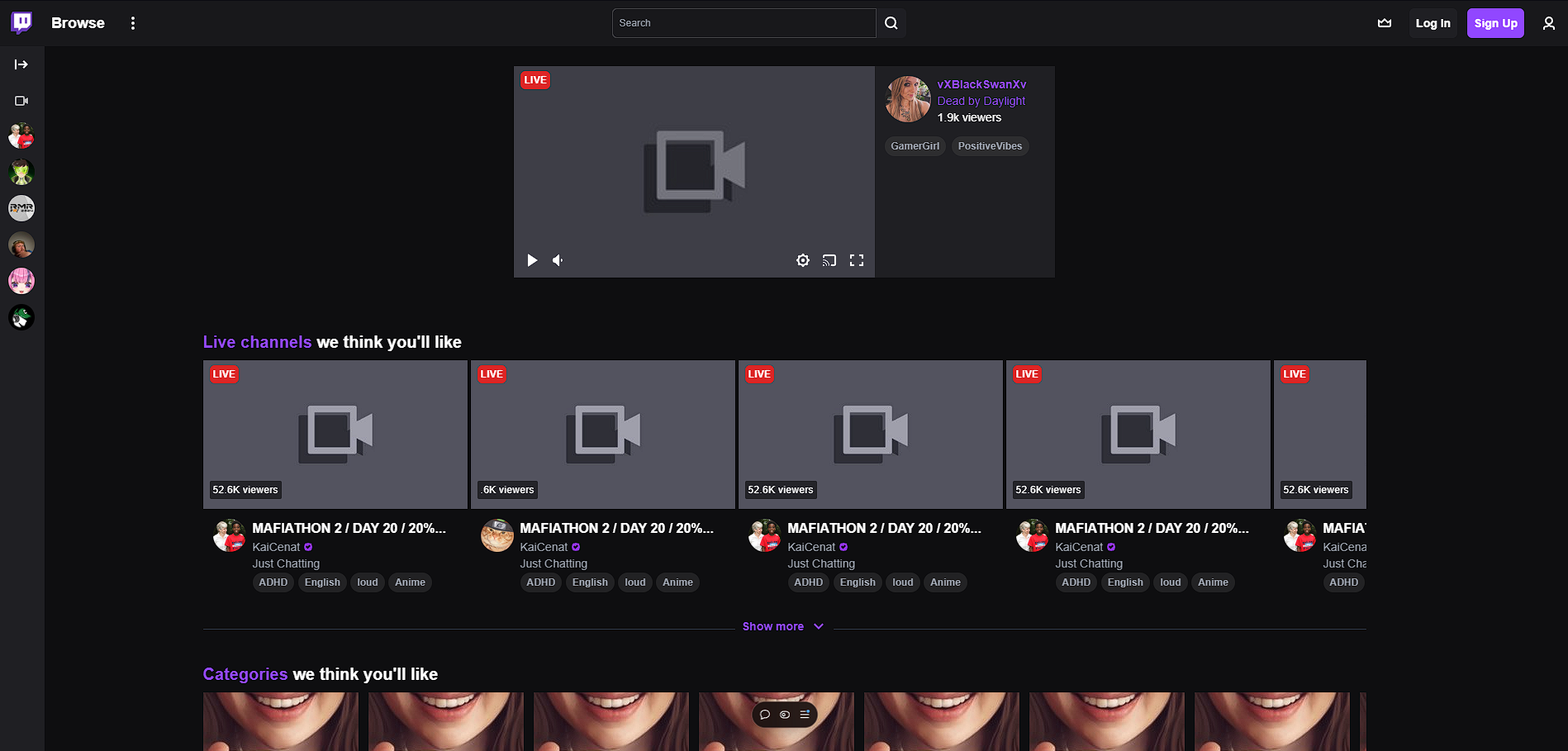Expand Show more live channels

[x=782, y=626]
